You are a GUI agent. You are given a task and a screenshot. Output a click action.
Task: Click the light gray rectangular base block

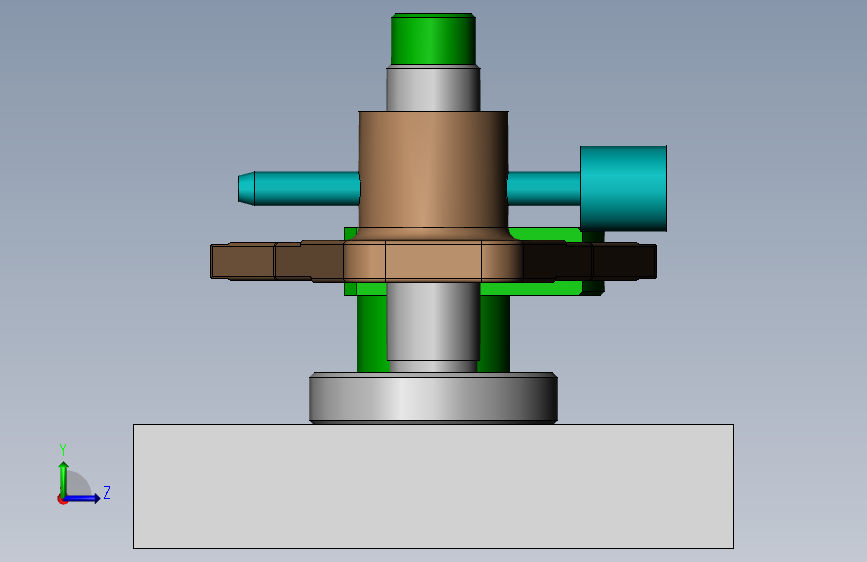click(x=433, y=486)
